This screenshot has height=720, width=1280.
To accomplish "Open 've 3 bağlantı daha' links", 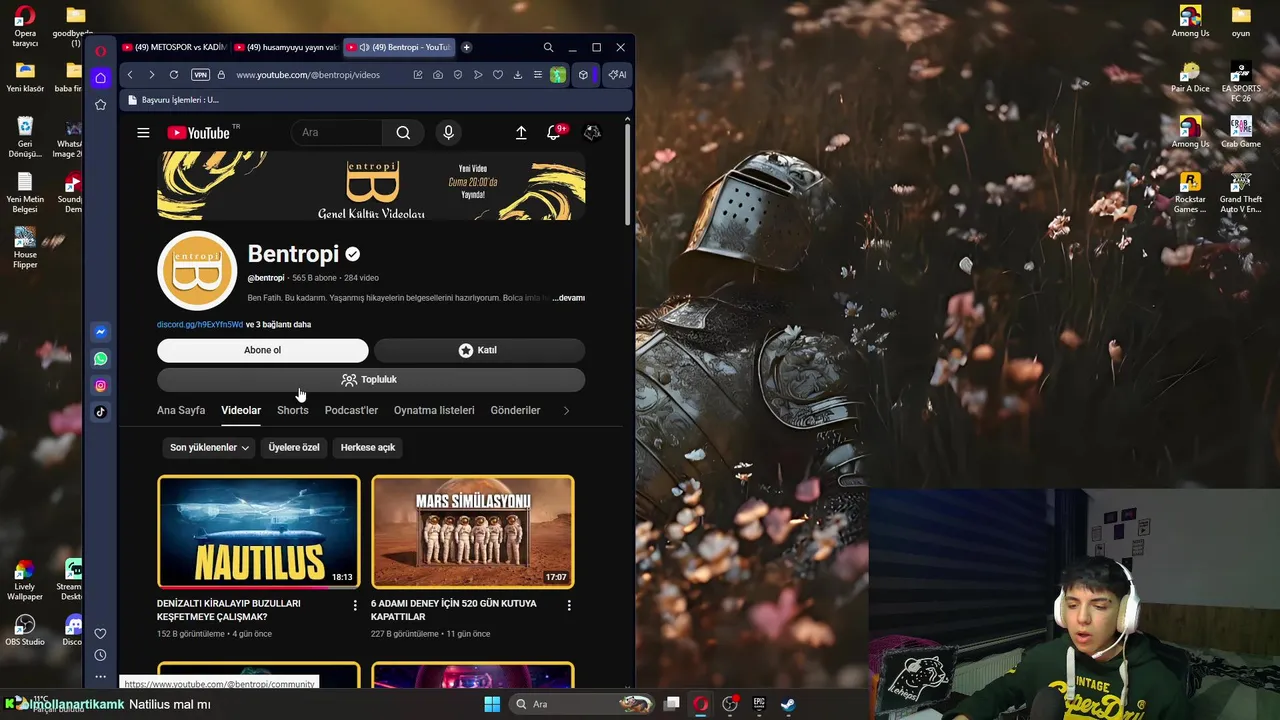I will (278, 324).
